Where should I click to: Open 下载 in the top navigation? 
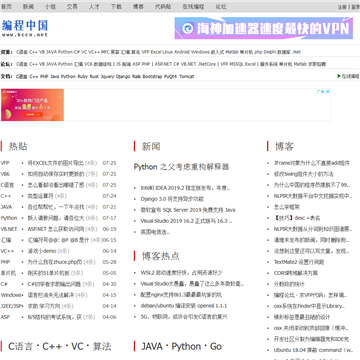click(x=116, y=7)
